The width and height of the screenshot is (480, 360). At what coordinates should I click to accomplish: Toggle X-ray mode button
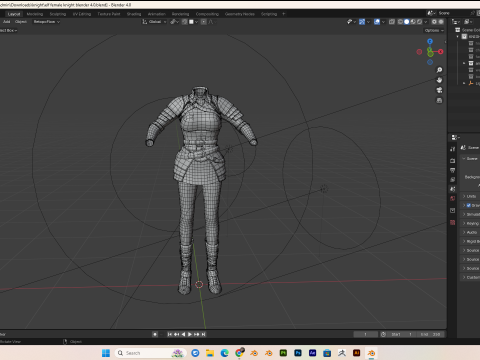392,22
